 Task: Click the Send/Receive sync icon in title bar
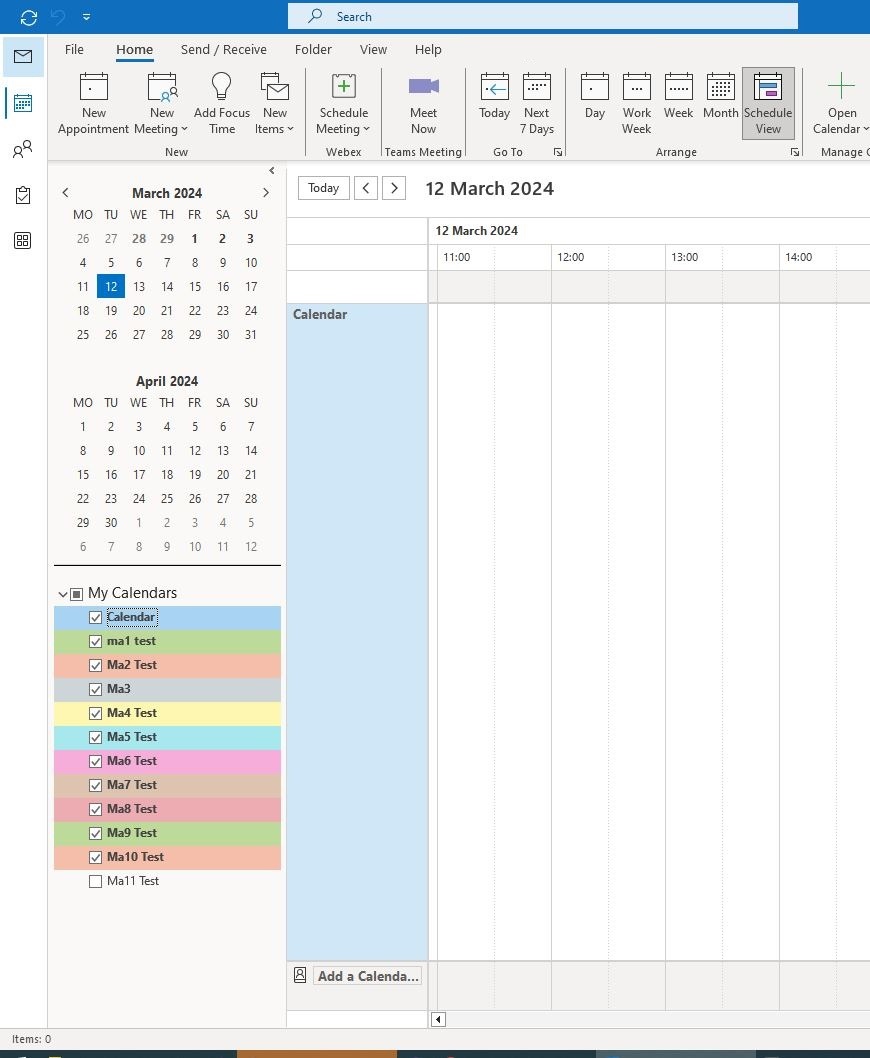coord(28,17)
